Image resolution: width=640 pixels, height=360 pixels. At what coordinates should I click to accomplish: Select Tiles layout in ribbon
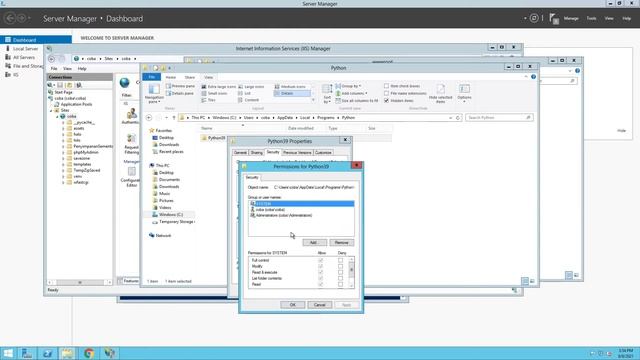(x=209, y=100)
